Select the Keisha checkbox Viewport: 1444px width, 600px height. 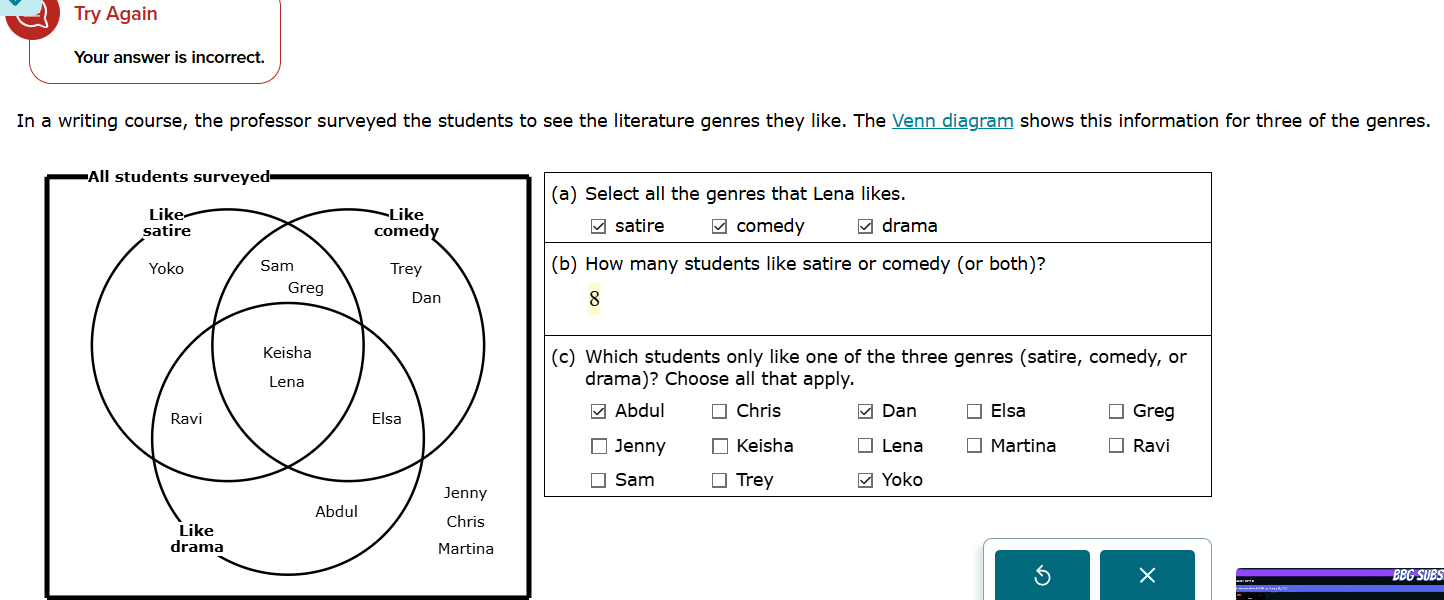coord(718,445)
